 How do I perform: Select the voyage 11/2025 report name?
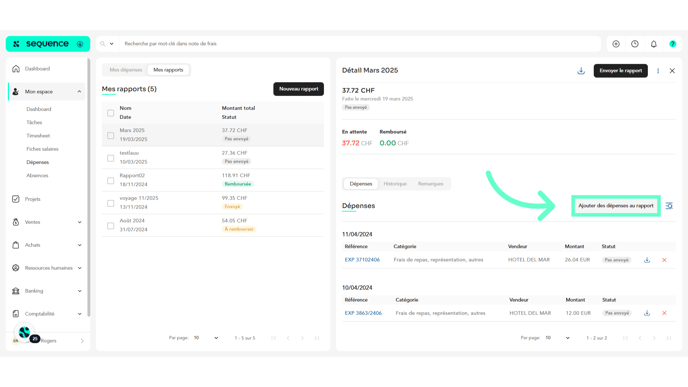click(139, 198)
